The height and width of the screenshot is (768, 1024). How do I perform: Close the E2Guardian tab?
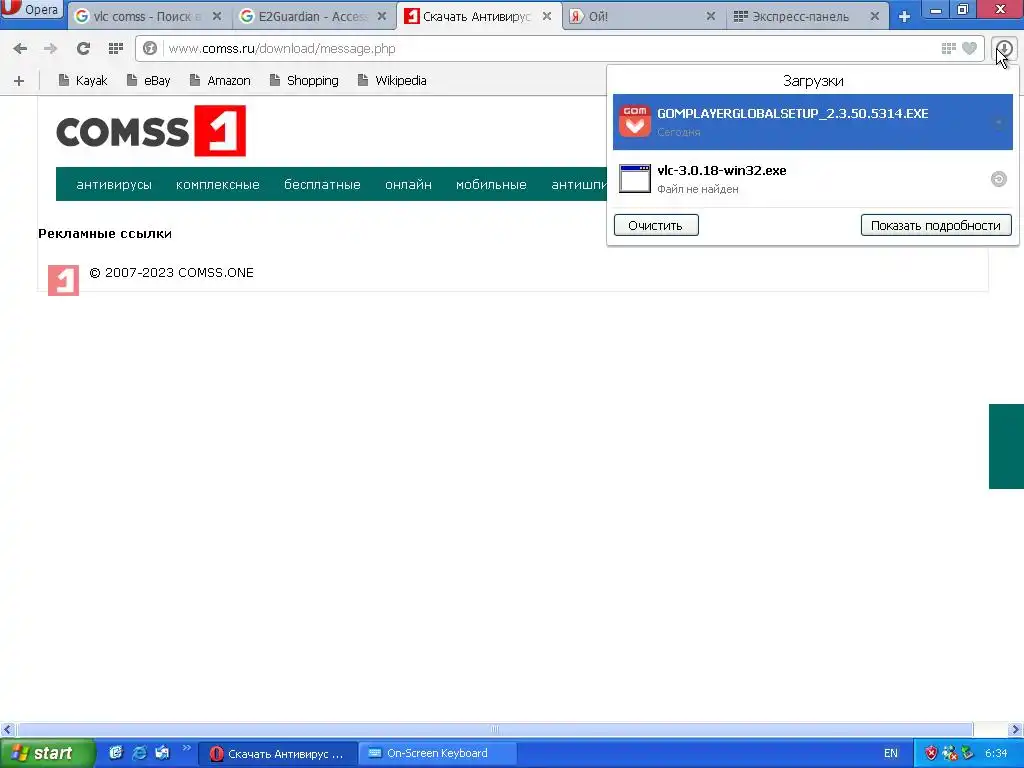coord(382,16)
